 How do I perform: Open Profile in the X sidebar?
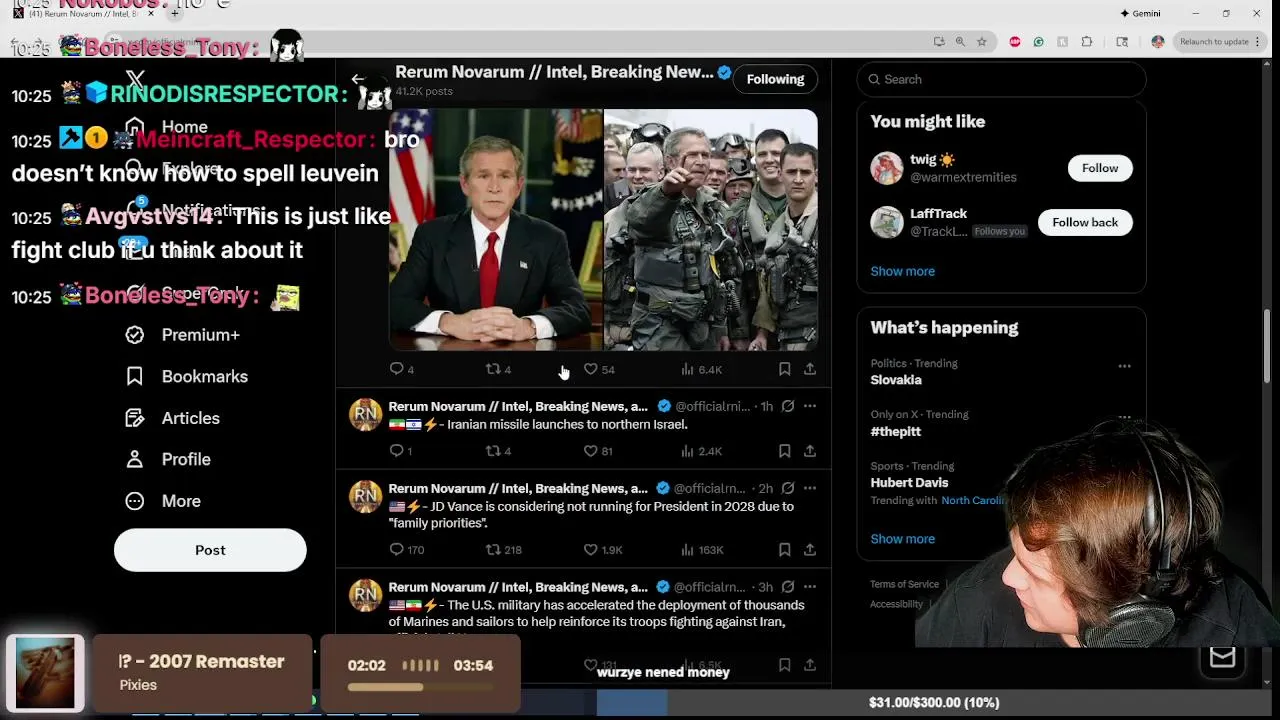coord(168,459)
